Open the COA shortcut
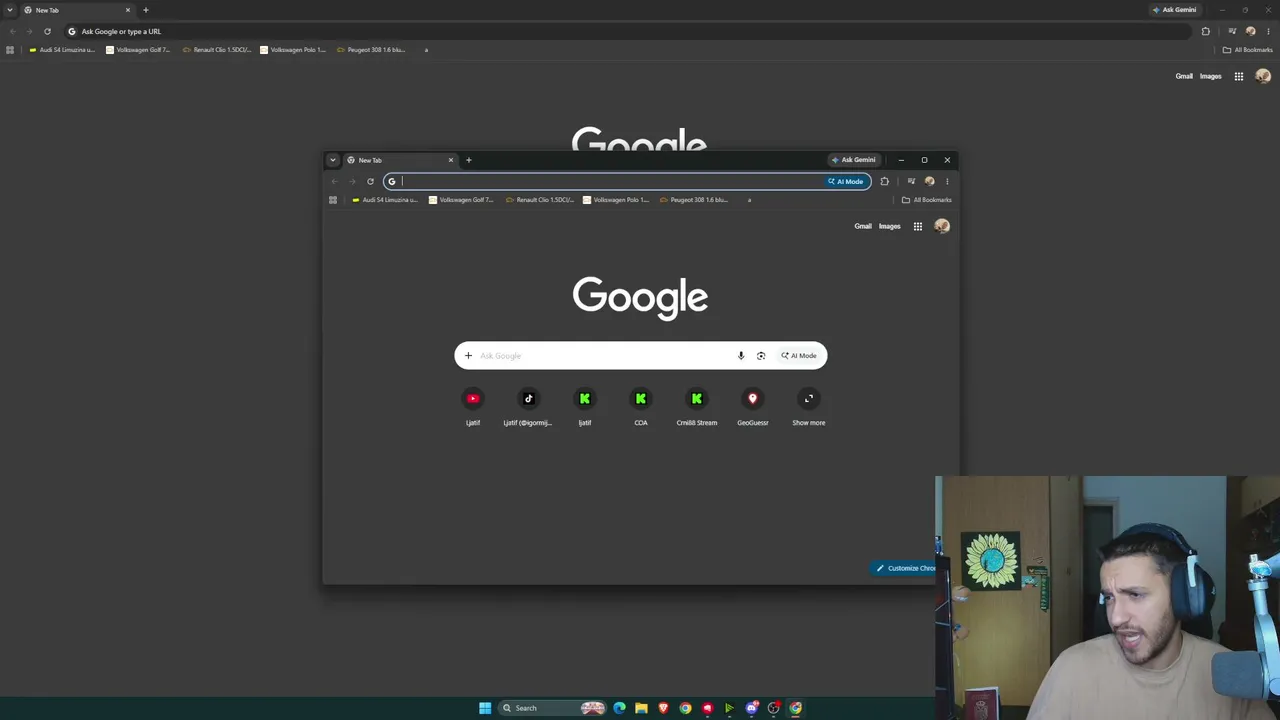1280x720 pixels. point(641,406)
